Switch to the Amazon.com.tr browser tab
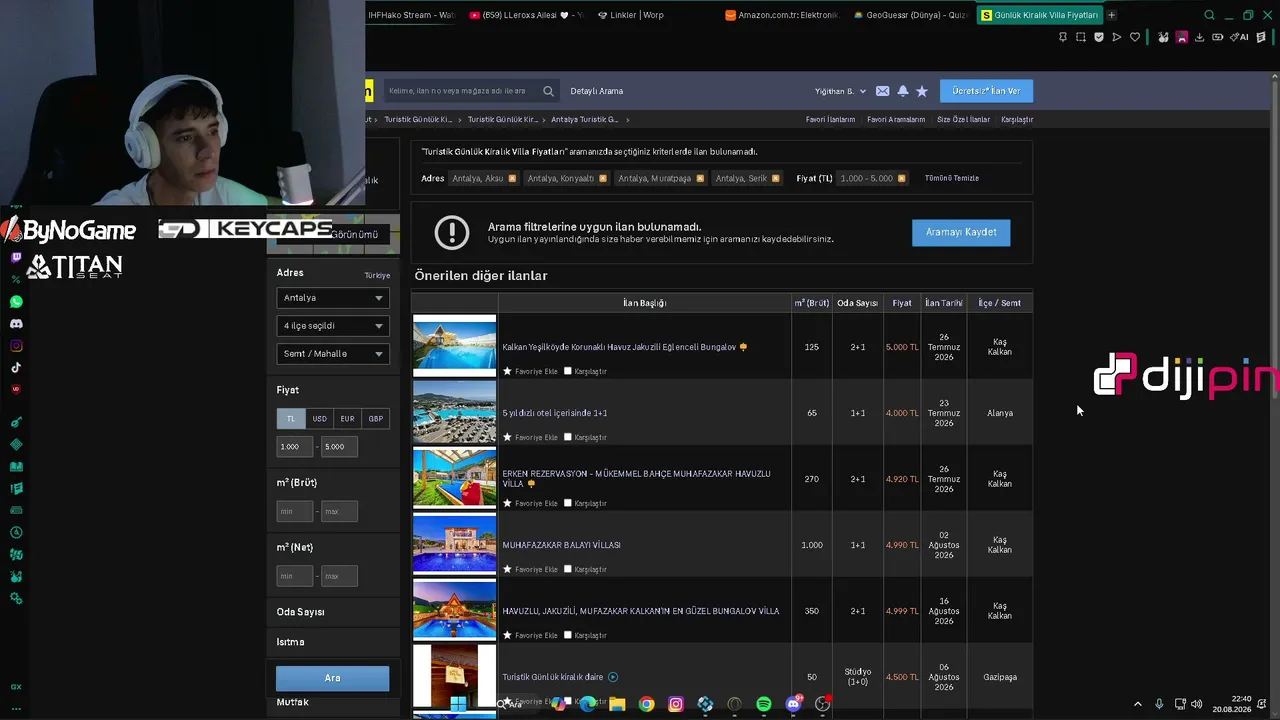The height and width of the screenshot is (720, 1280). pos(782,15)
